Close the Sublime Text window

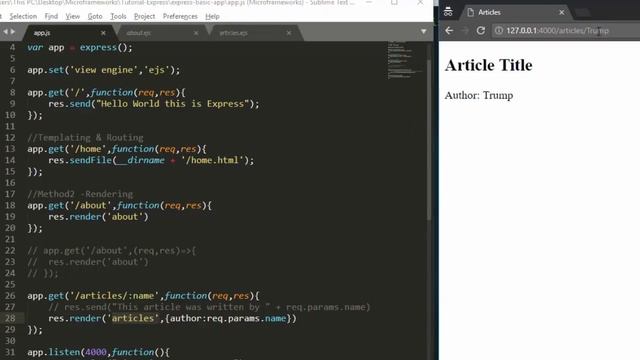click(x=420, y=2)
